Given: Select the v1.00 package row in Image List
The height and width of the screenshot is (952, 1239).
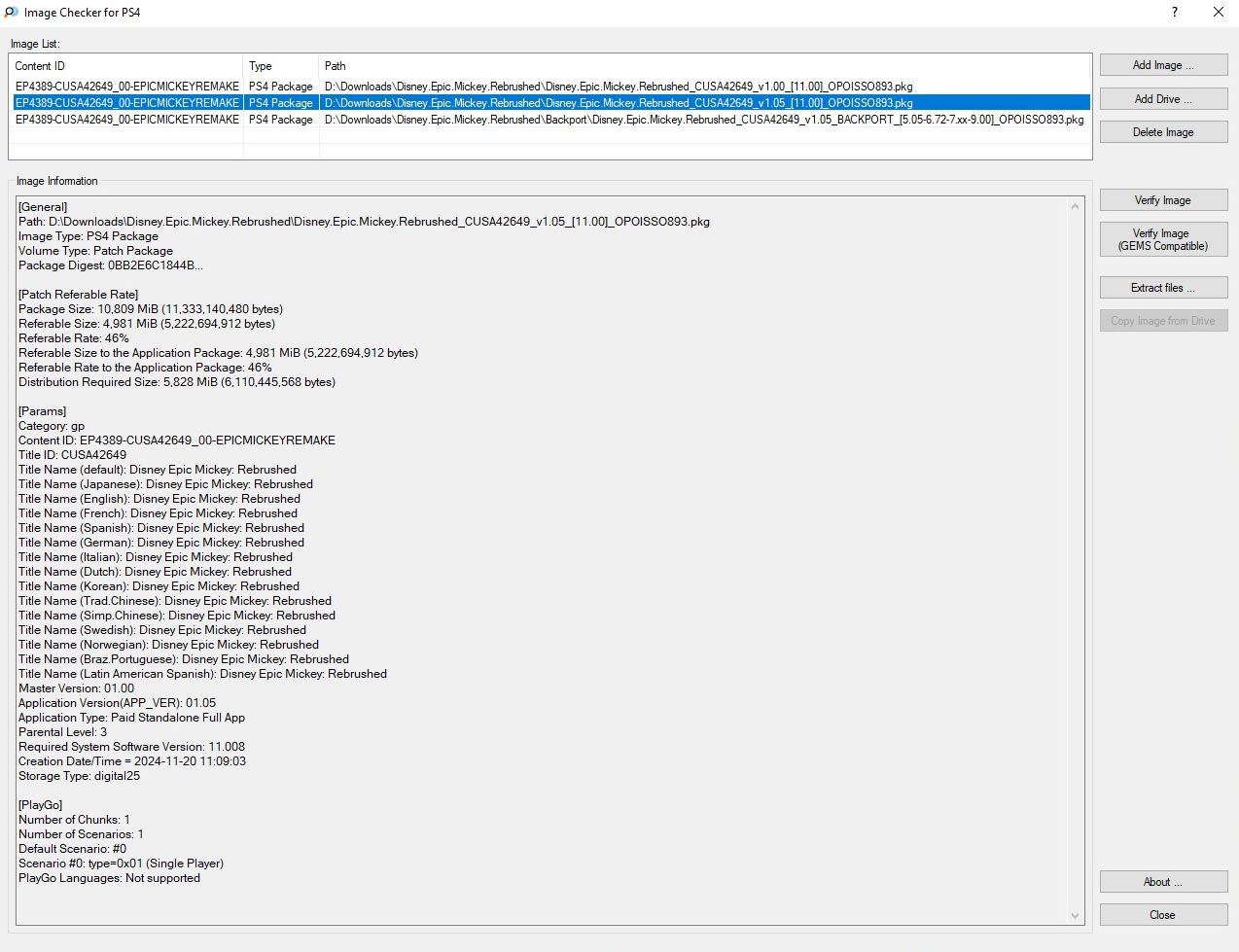Looking at the screenshot, I should 549,87.
